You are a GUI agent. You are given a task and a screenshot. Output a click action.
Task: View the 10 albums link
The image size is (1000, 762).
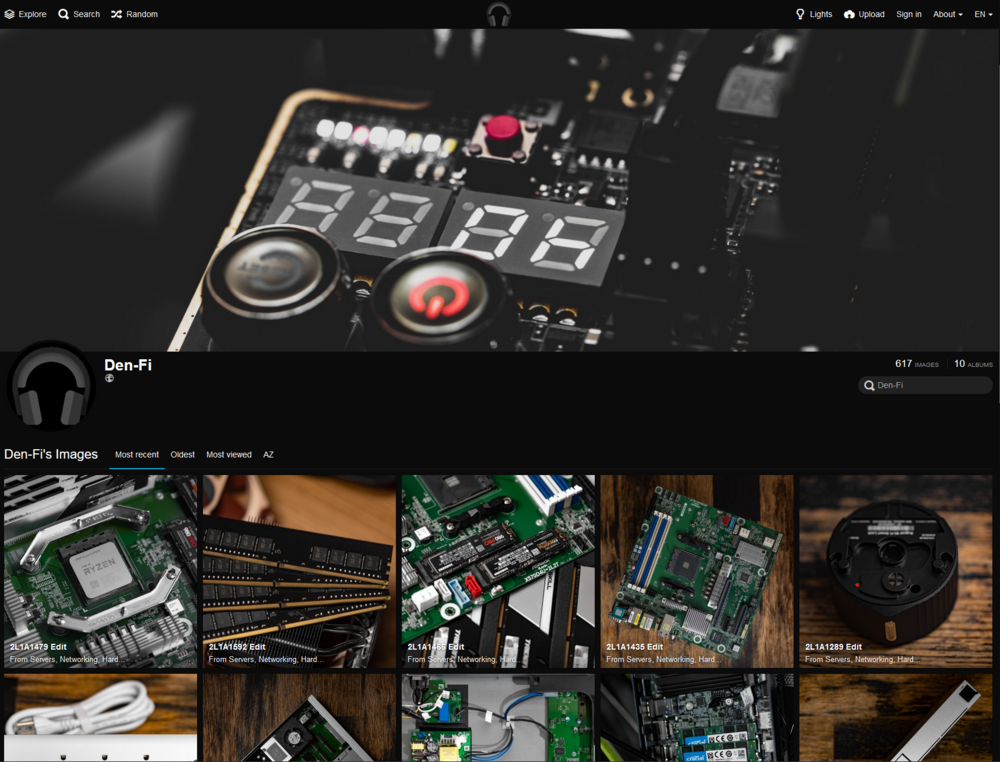(x=972, y=364)
